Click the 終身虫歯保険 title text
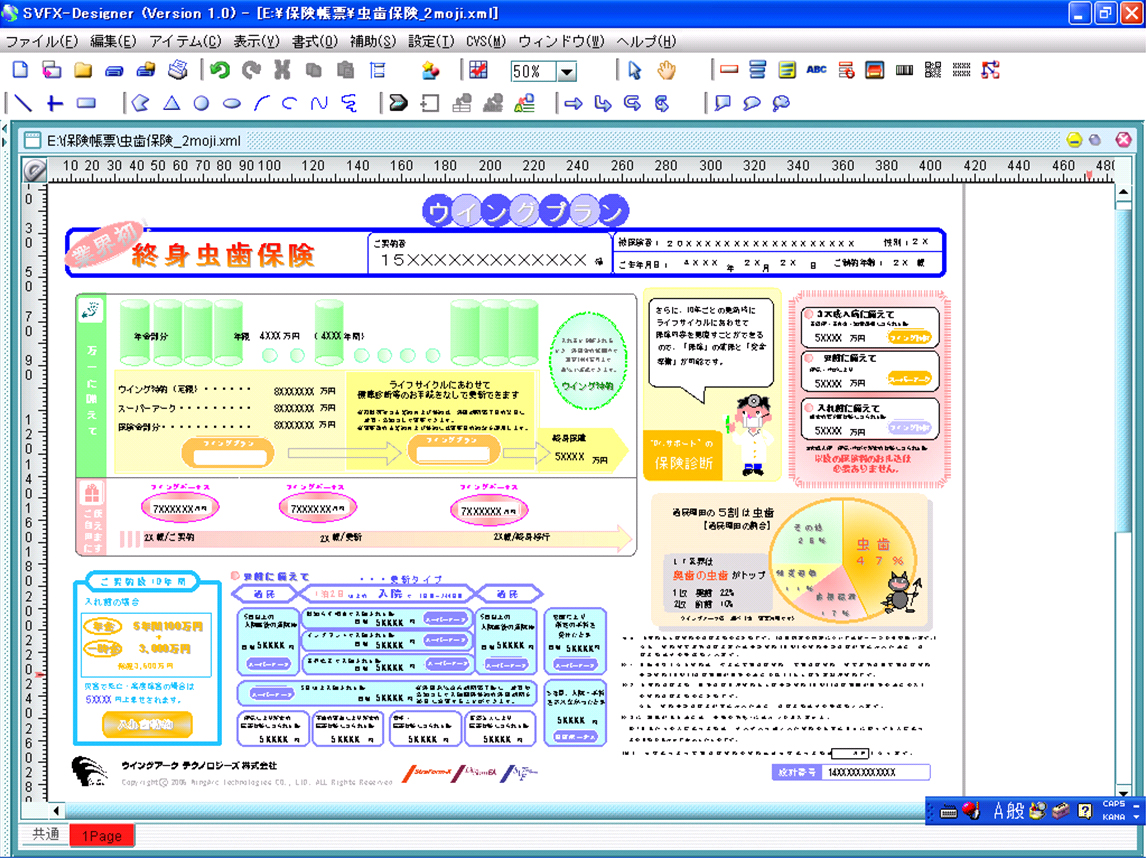Viewport: 1146px width, 858px height. click(224, 255)
